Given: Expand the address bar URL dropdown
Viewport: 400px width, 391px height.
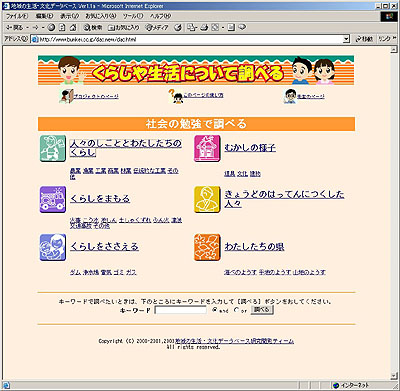Looking at the screenshot, I should 346,39.
